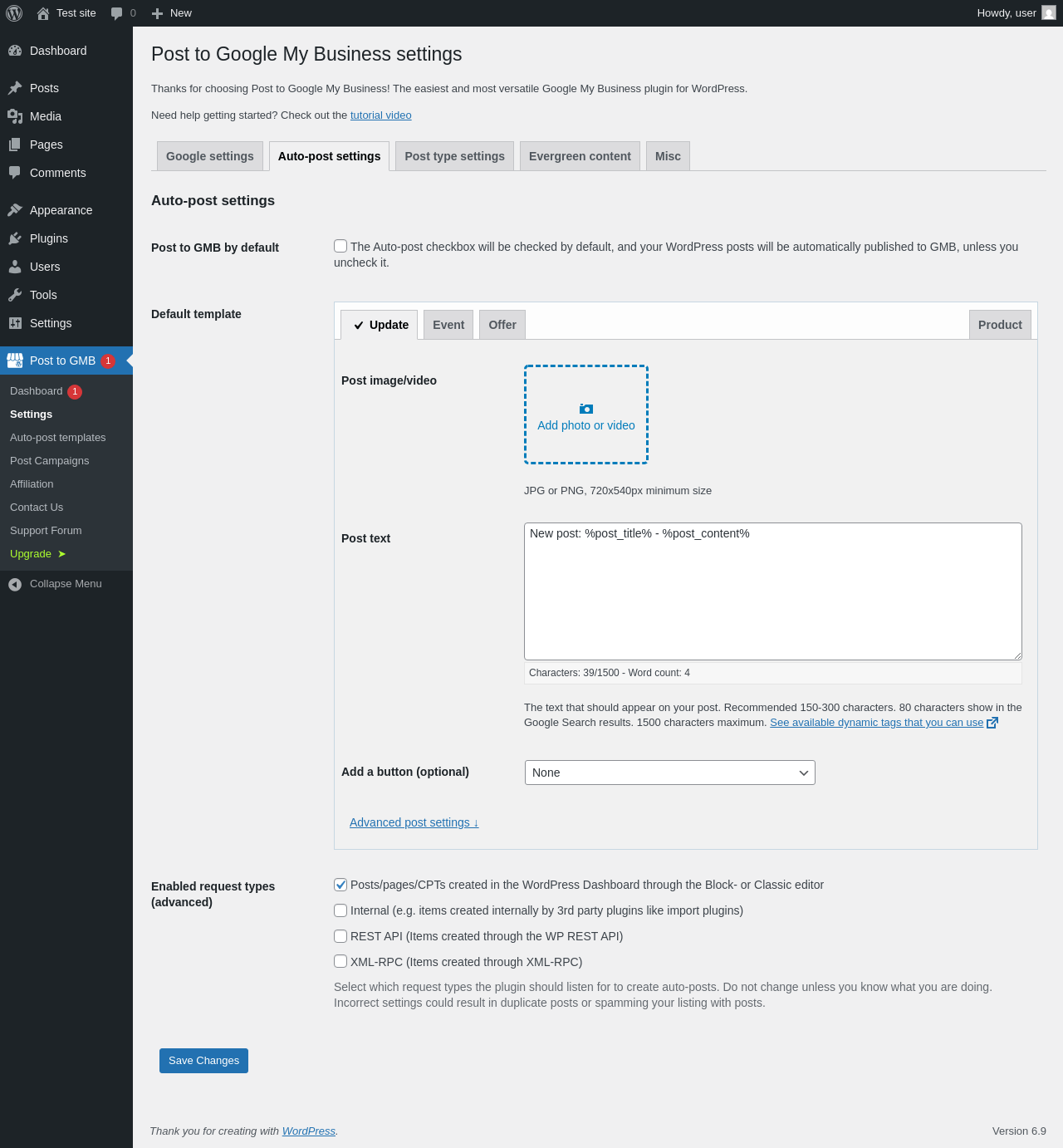Screen dimensions: 1063x1148
Task: Click the Comments speech bubble sidebar icon
Action: click(x=15, y=173)
